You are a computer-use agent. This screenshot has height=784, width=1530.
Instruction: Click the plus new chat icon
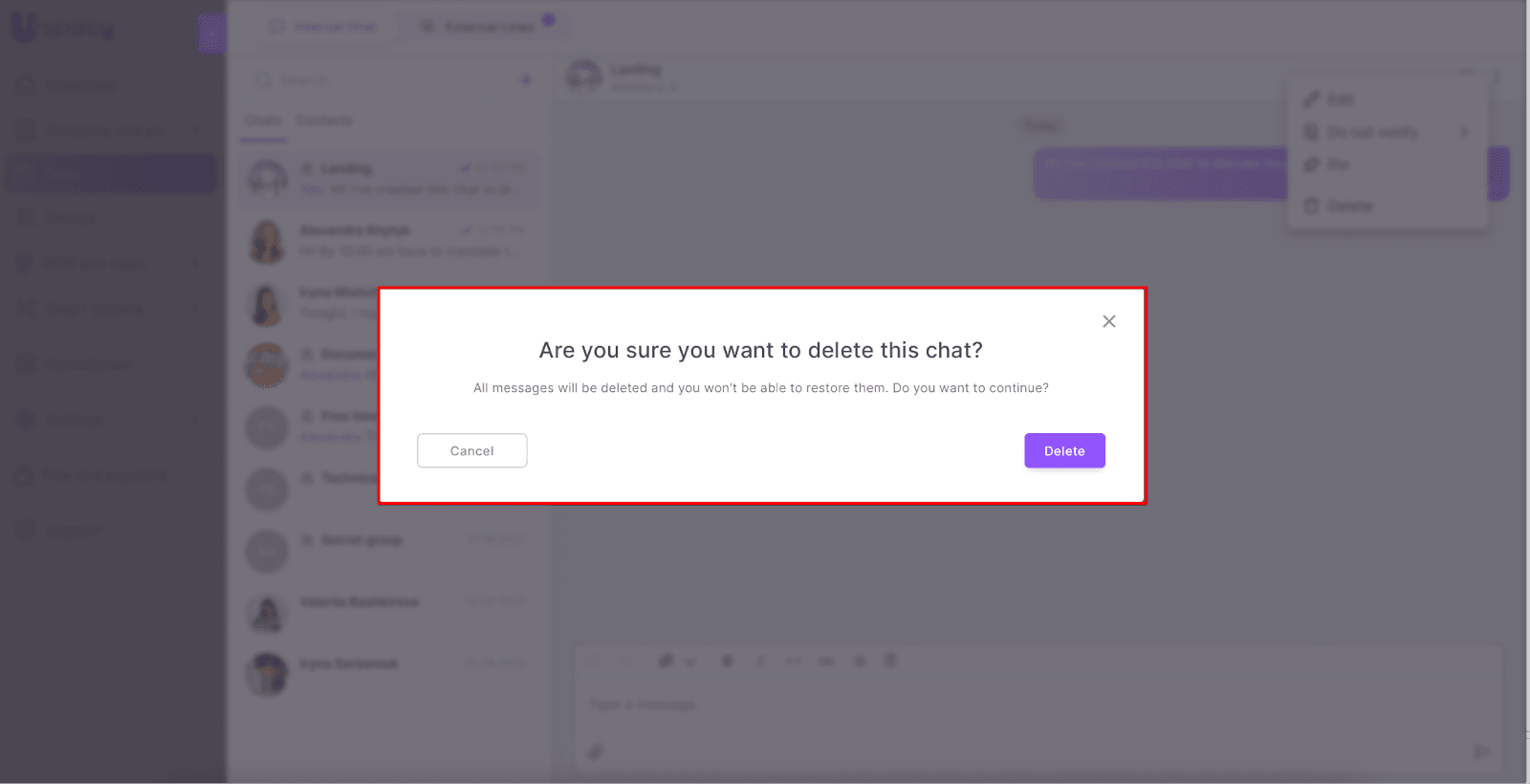pyautogui.click(x=526, y=80)
